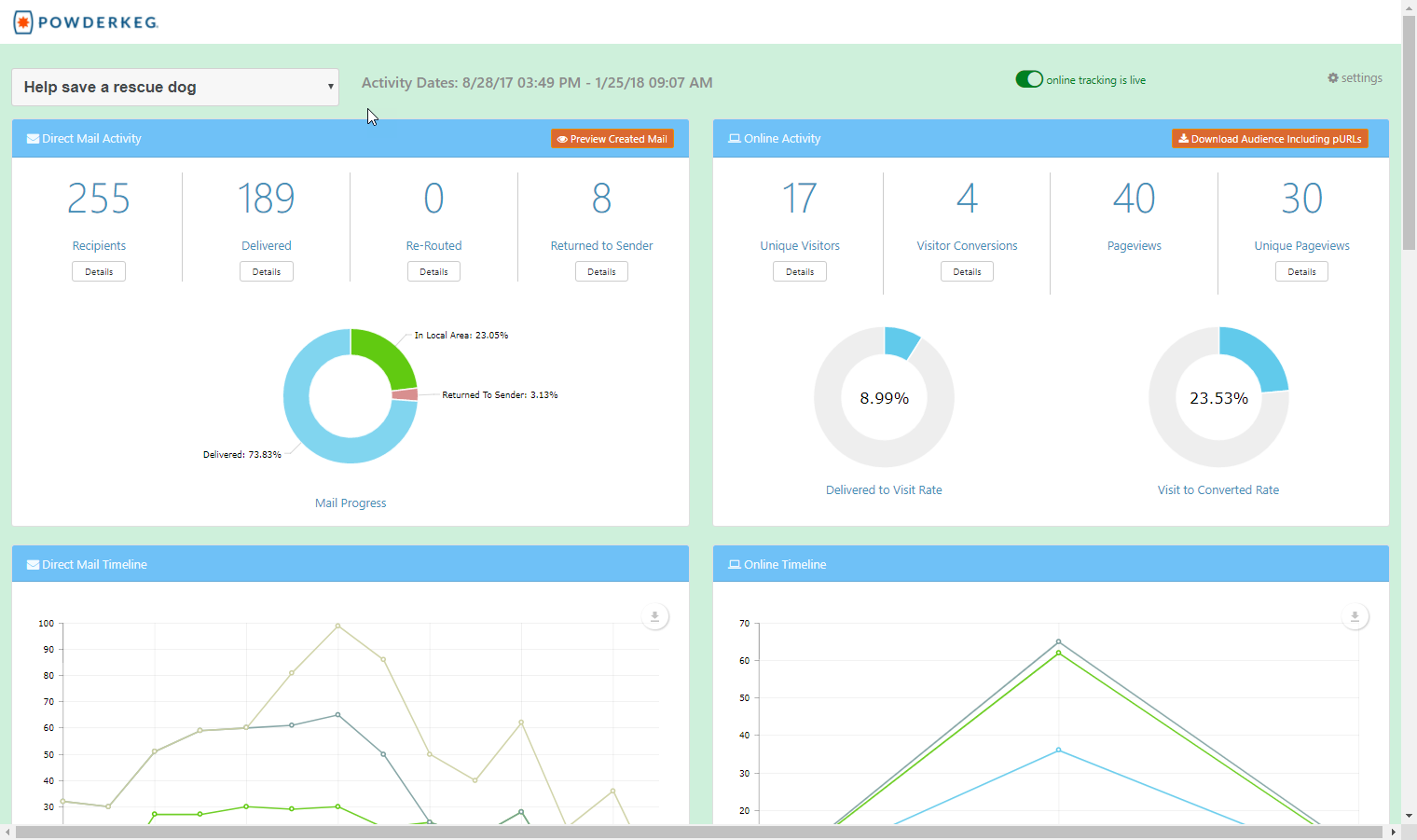Click the peak point at 100 in mail timeline
The height and width of the screenshot is (840, 1417).
click(x=337, y=626)
